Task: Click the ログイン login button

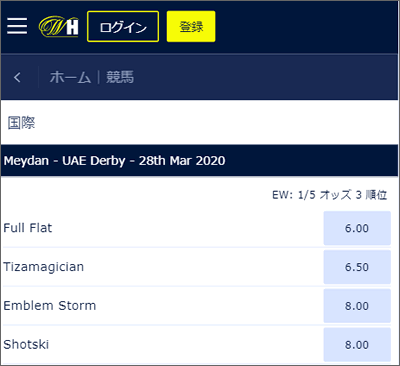Action: point(123,27)
